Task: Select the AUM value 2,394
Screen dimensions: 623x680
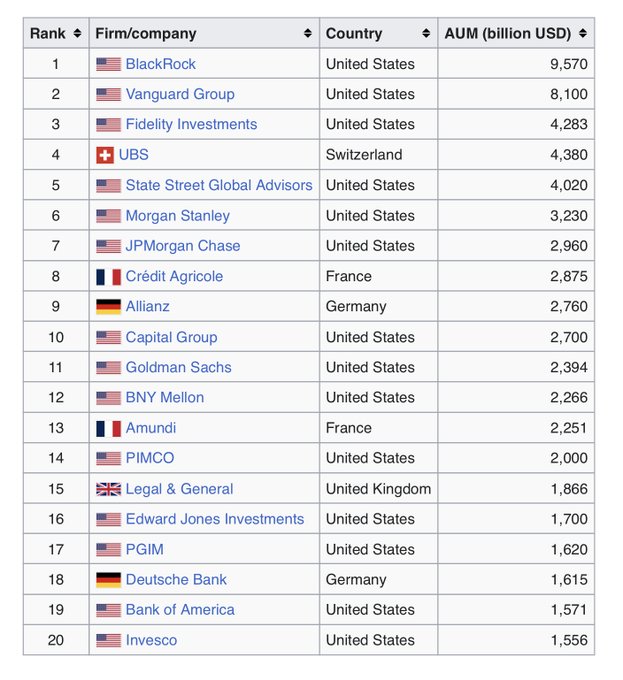Action: coord(568,367)
